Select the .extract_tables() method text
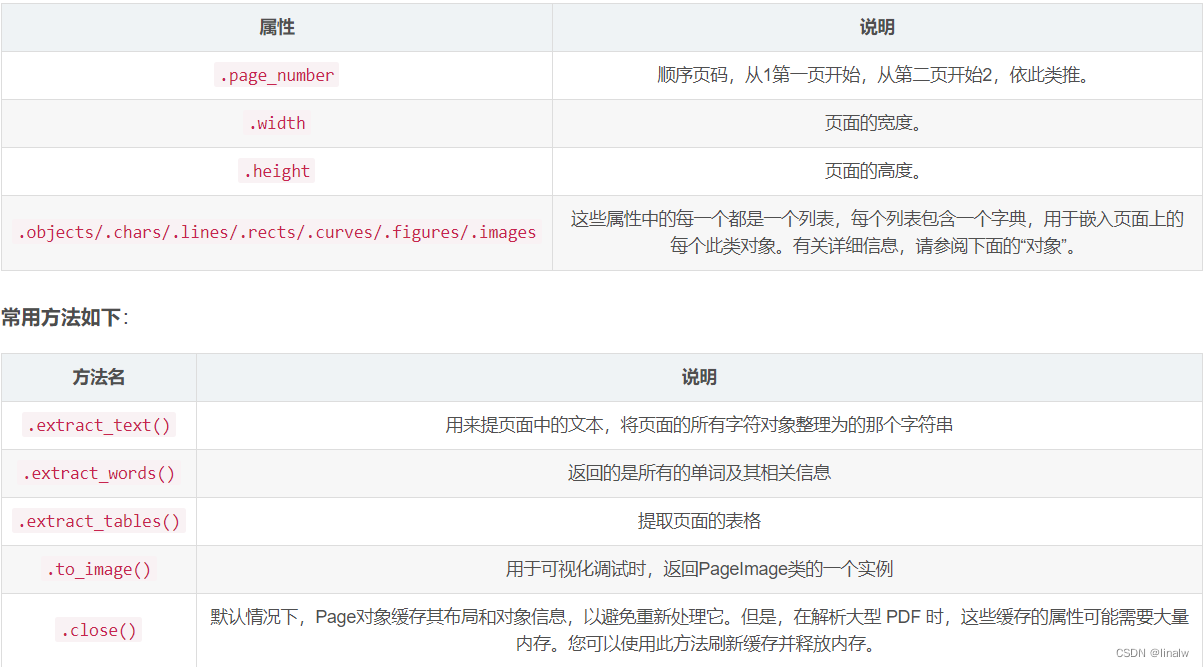 (98, 521)
